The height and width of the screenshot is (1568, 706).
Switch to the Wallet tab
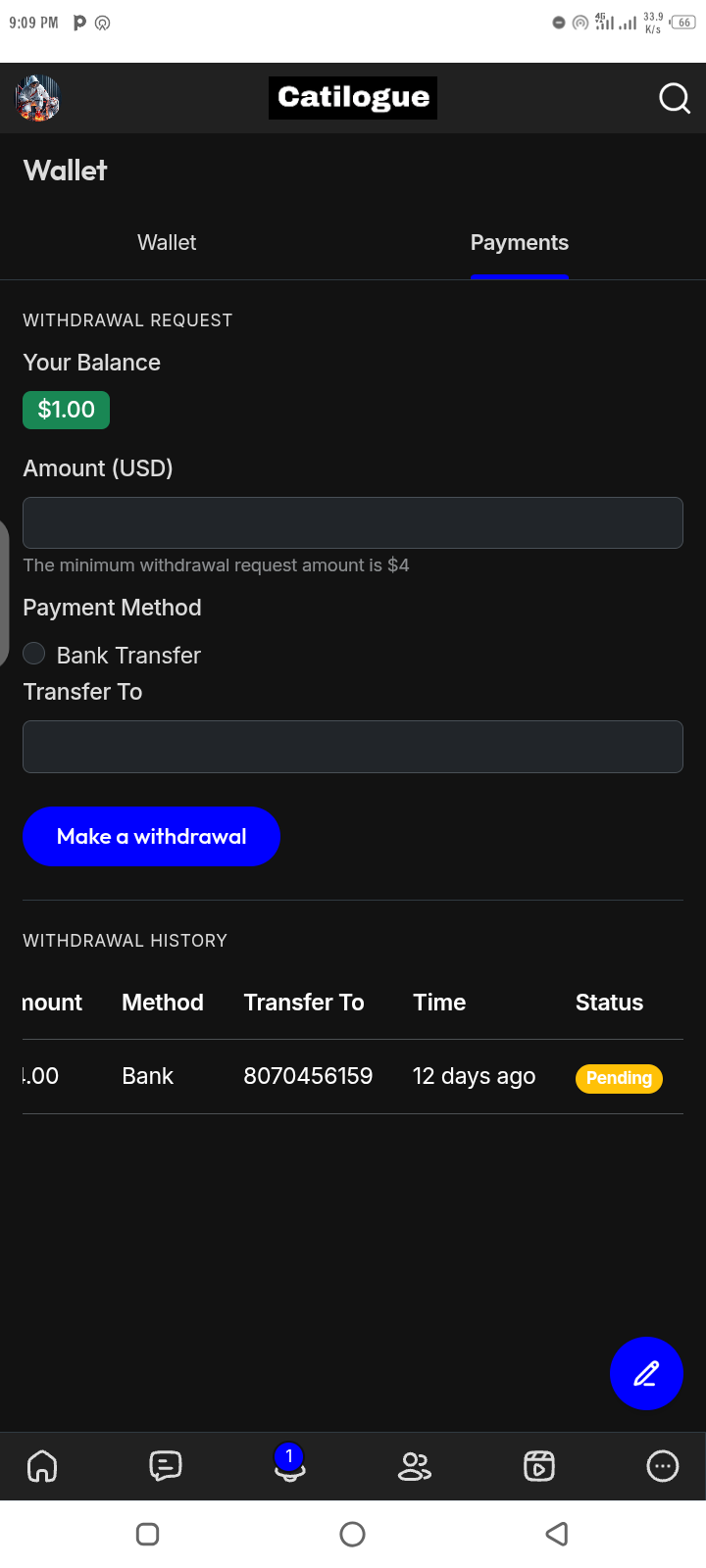[167, 243]
